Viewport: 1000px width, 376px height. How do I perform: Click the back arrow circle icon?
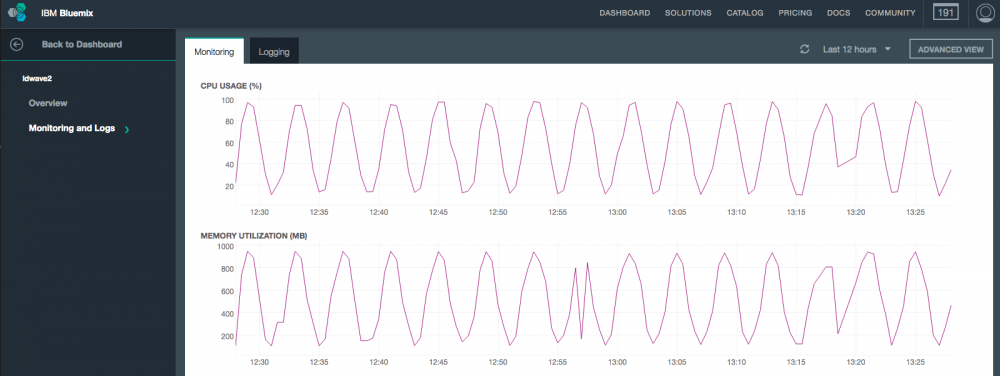17,45
